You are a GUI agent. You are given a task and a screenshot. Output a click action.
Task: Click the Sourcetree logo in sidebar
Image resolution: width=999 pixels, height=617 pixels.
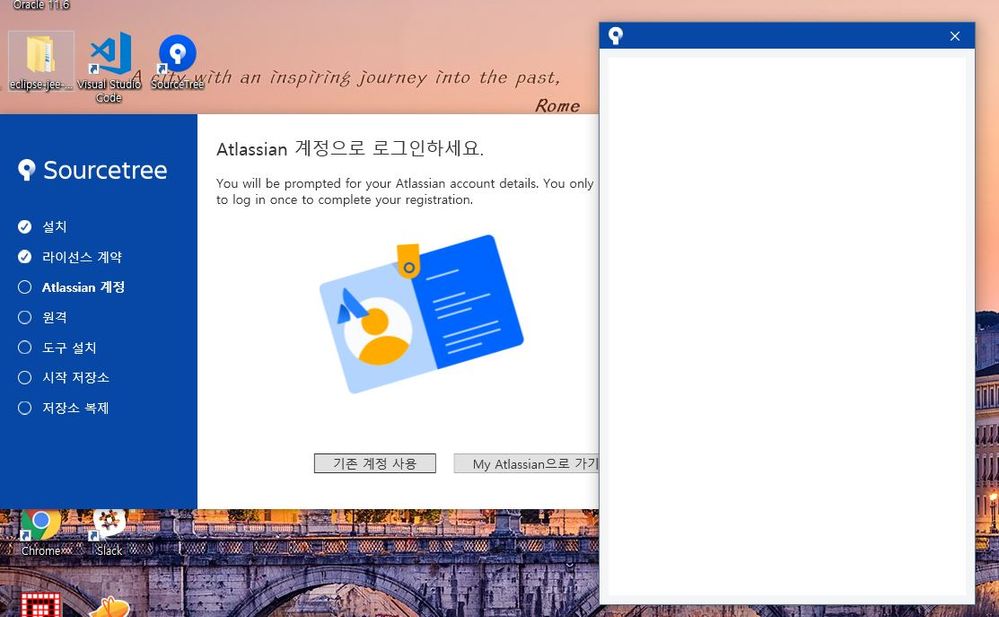tap(93, 170)
